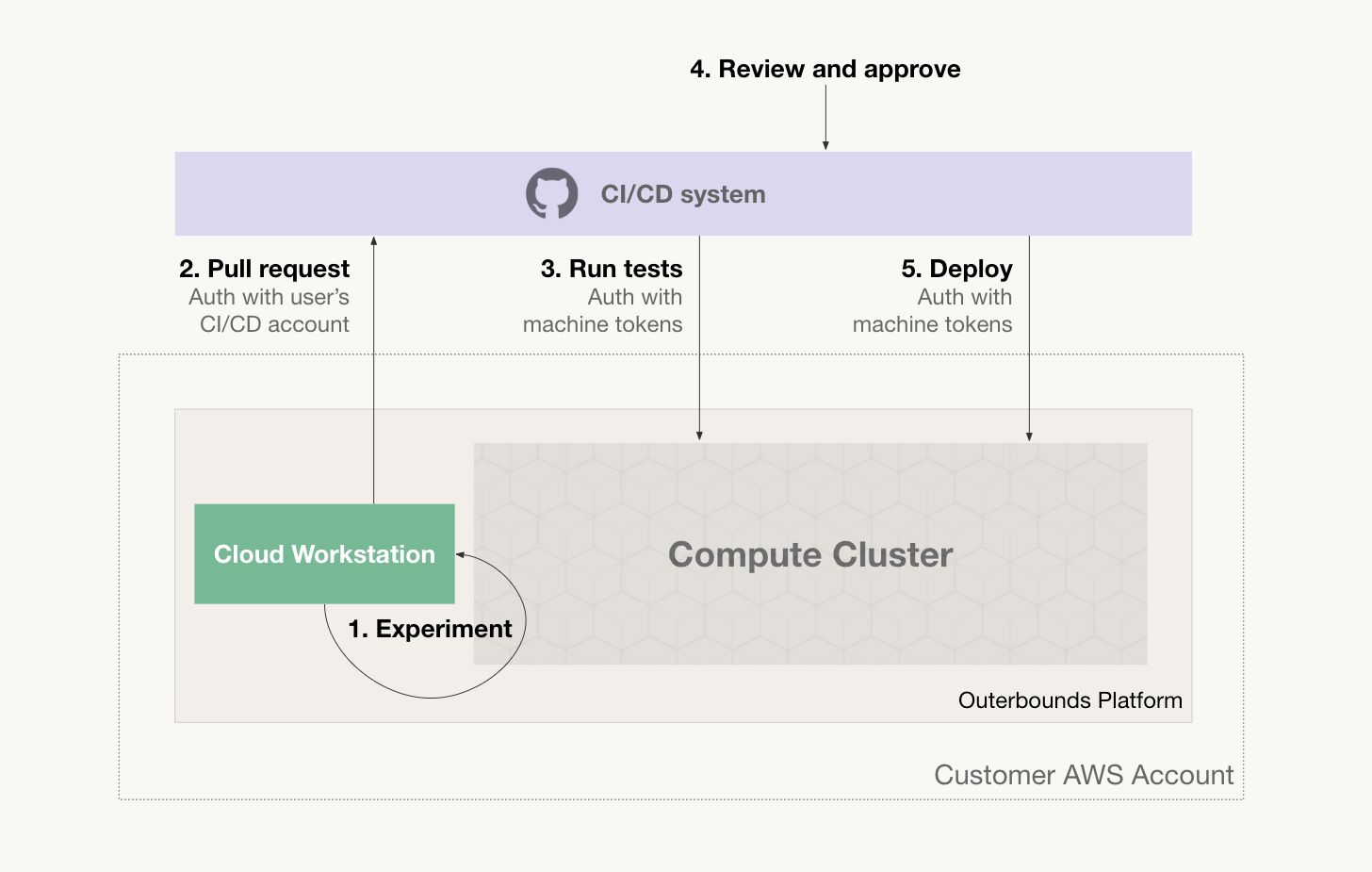Screen dimensions: 1372x872
Task: Click the "4. Review and approve" heading
Action: (x=825, y=69)
